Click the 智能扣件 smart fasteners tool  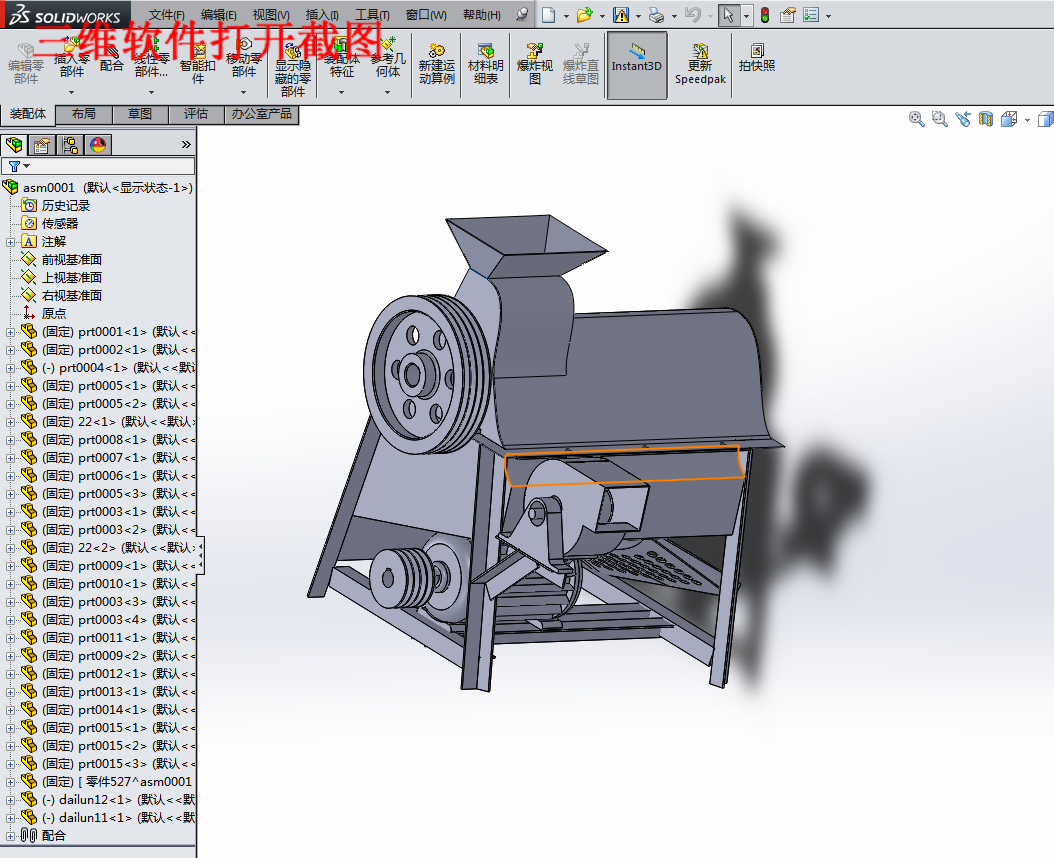pyautogui.click(x=198, y=65)
